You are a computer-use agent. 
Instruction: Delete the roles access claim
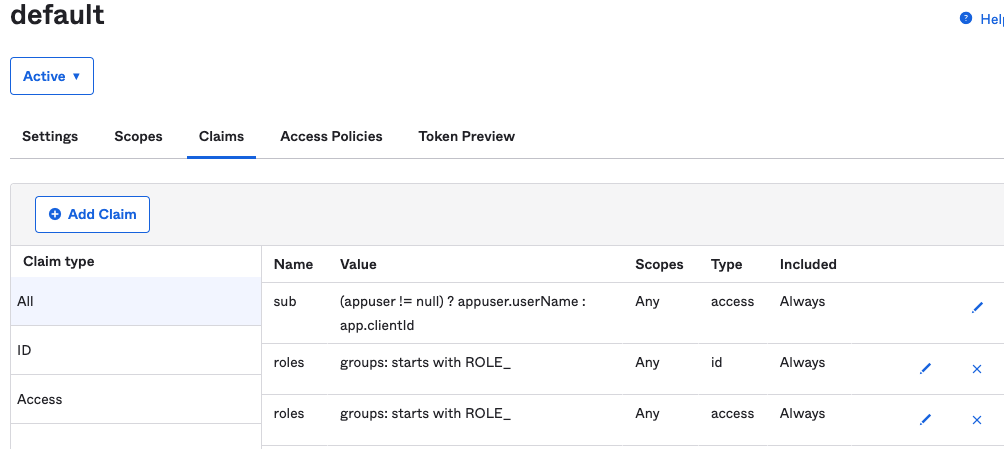tap(977, 420)
